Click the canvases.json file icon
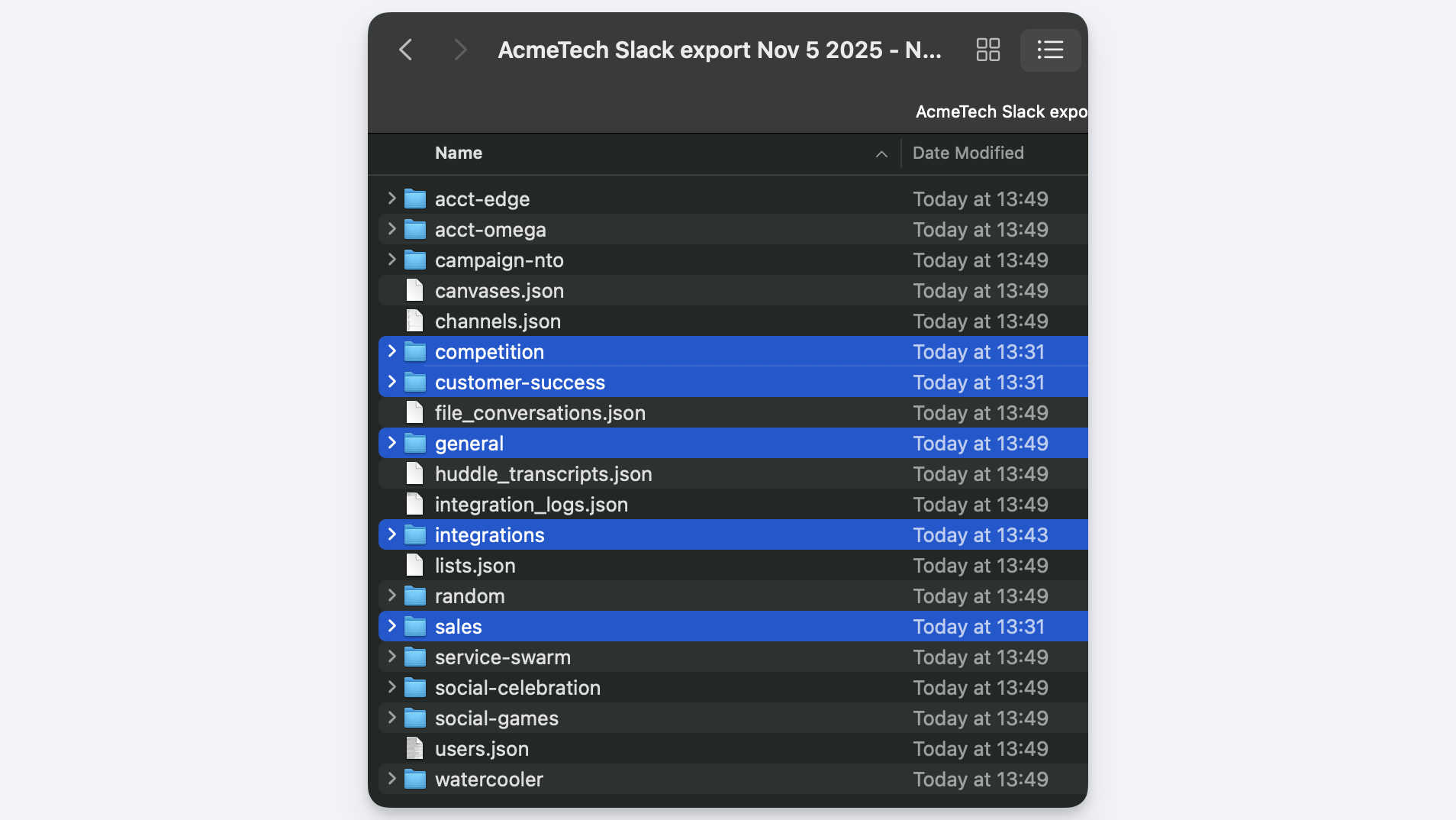The width and height of the screenshot is (1456, 820). 414,291
